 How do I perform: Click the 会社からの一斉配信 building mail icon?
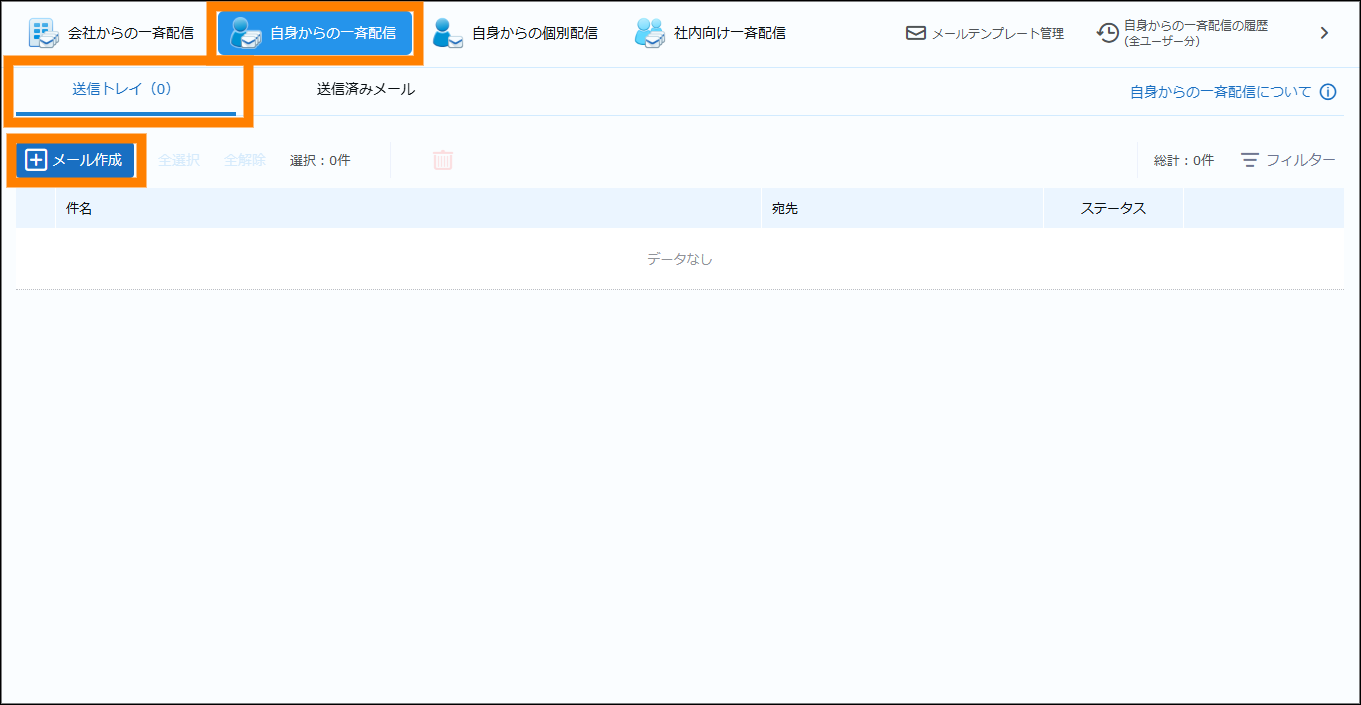tap(43, 33)
